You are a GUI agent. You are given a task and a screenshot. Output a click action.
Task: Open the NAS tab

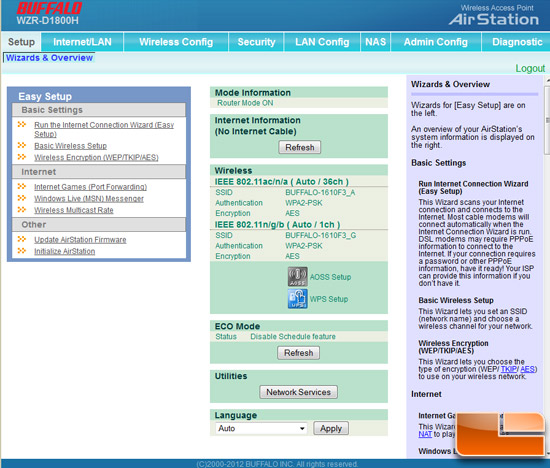(376, 42)
